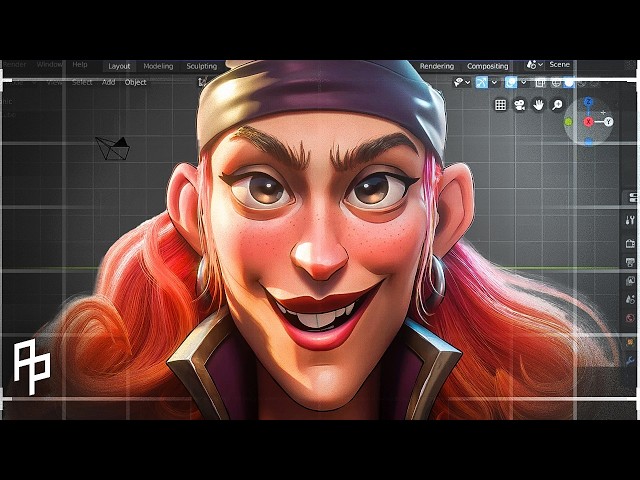Open the View Layer properties icon

630,281
